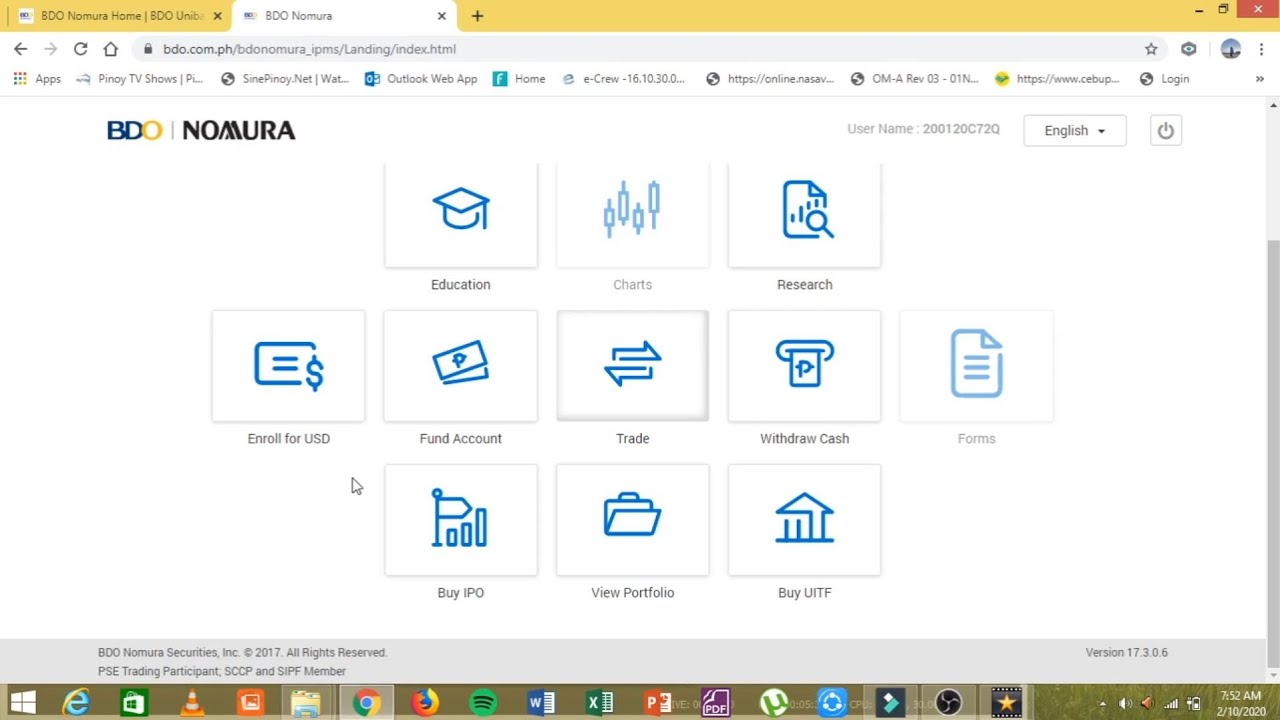Open the View Portfolio folder icon
The width and height of the screenshot is (1280, 720).
[x=632, y=515]
